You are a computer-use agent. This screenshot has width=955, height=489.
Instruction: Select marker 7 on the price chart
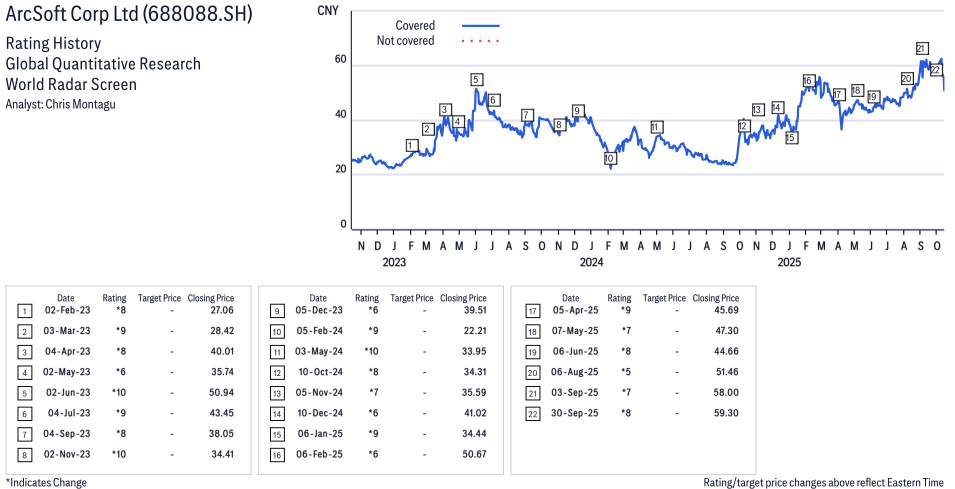coord(527,115)
